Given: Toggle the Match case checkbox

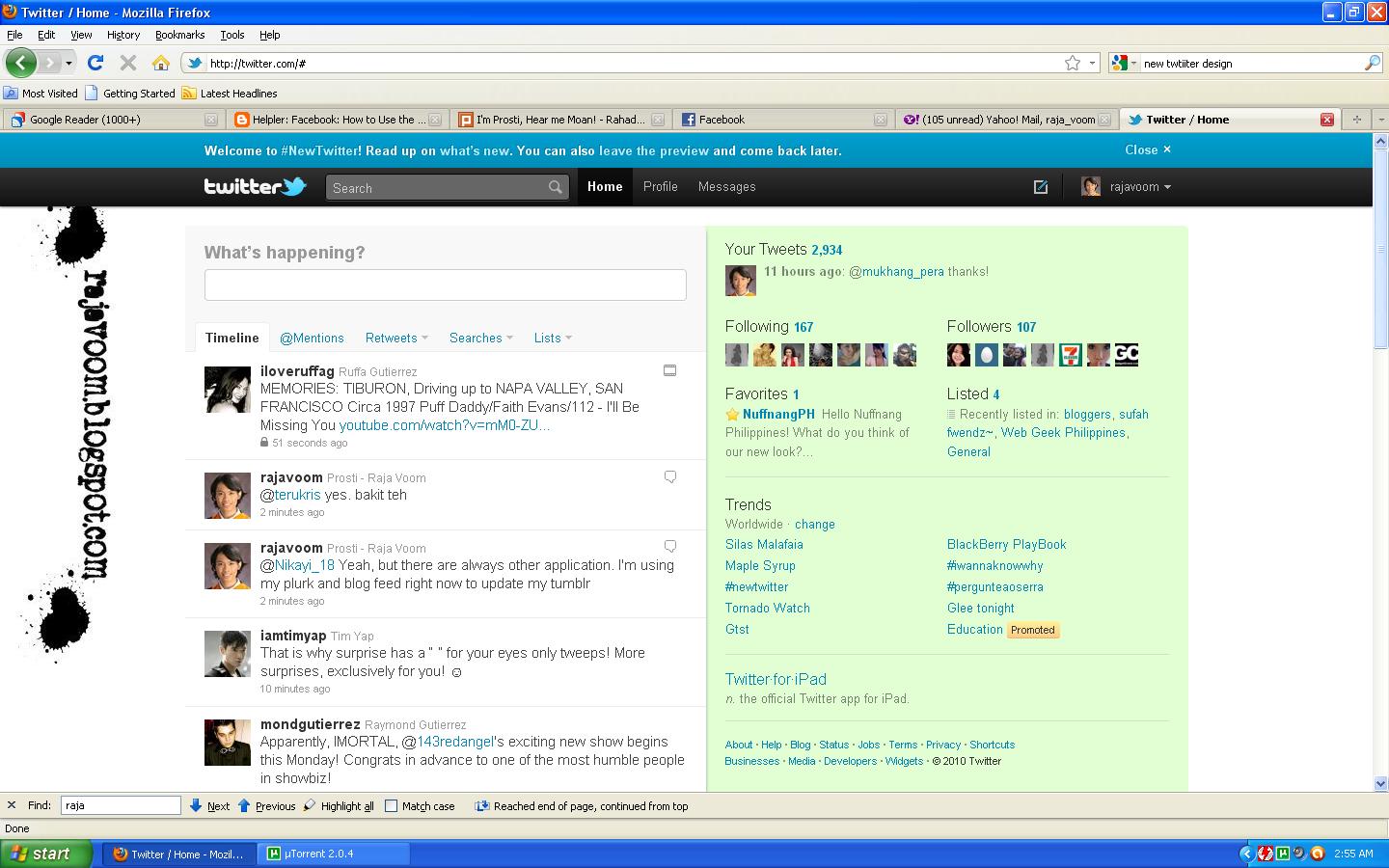Looking at the screenshot, I should 391,806.
